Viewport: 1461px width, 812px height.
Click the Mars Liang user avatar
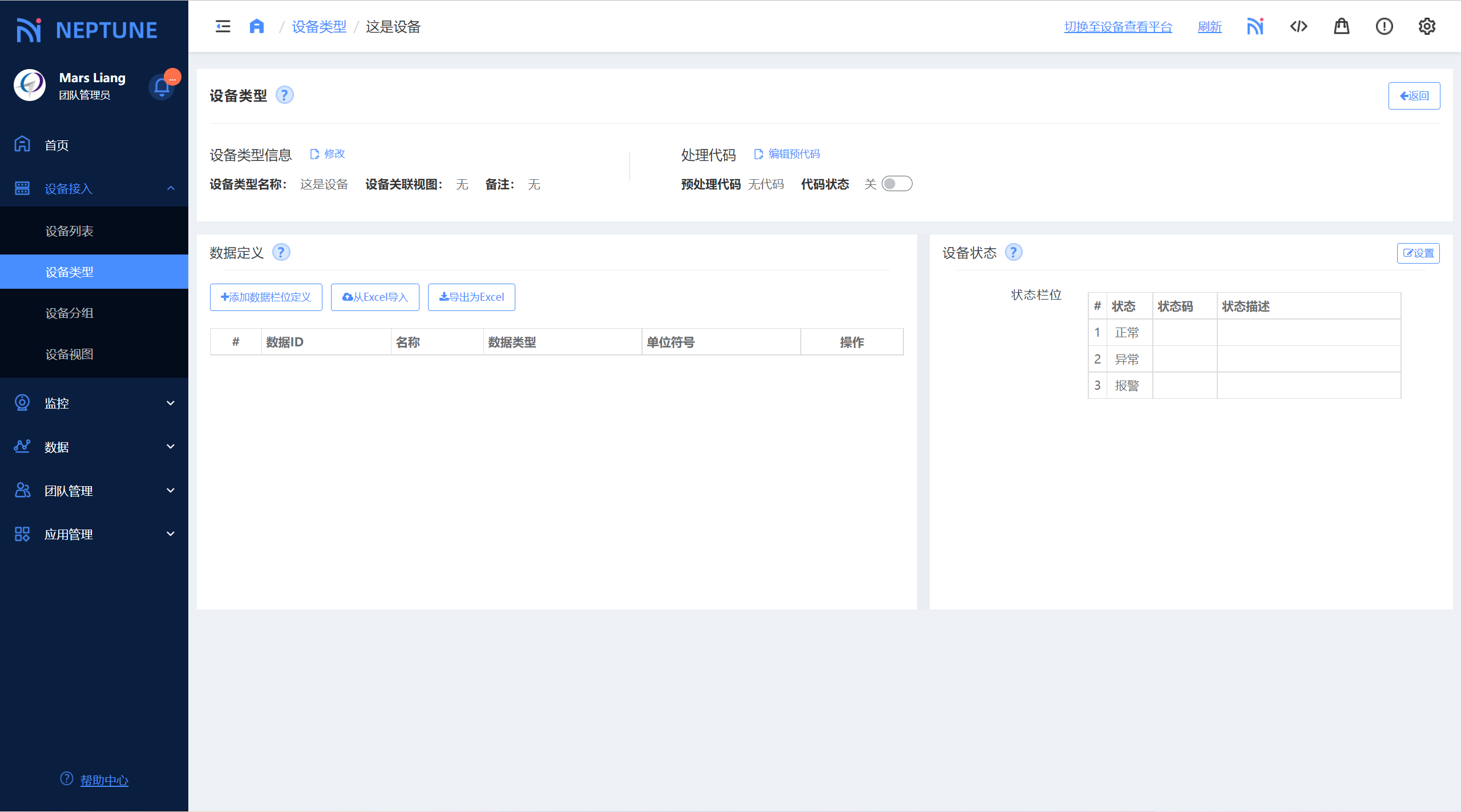30,86
